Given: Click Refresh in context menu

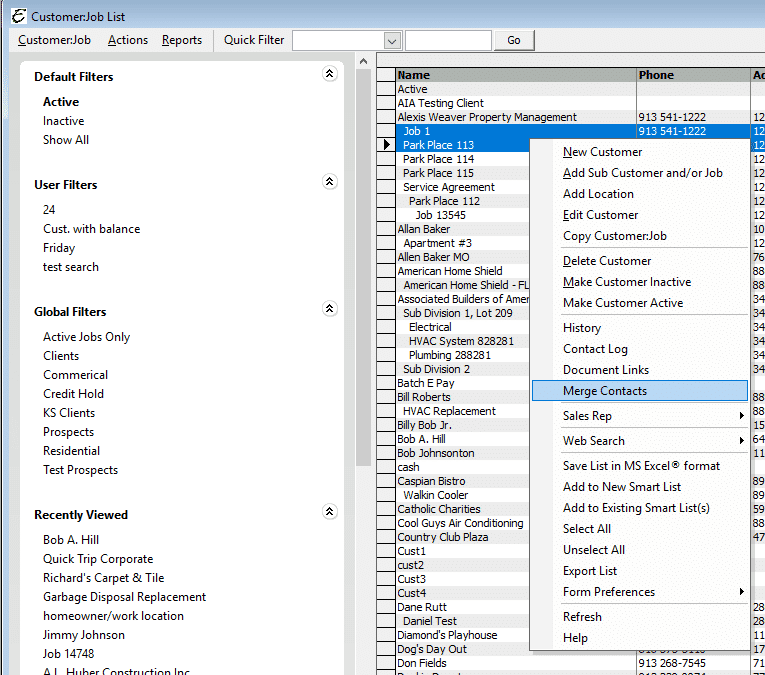Looking at the screenshot, I should (x=582, y=616).
